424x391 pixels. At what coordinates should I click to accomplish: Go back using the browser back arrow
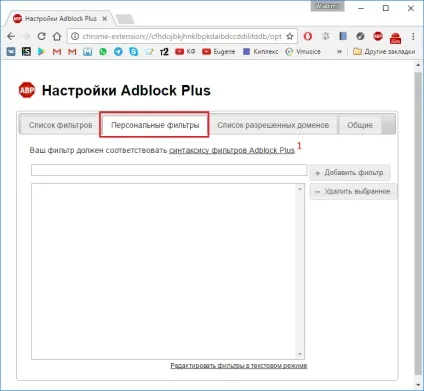pyautogui.click(x=11, y=36)
